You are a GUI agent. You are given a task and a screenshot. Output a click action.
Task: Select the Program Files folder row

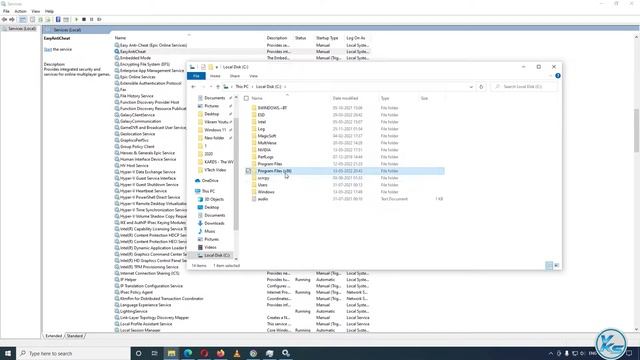click(344, 164)
